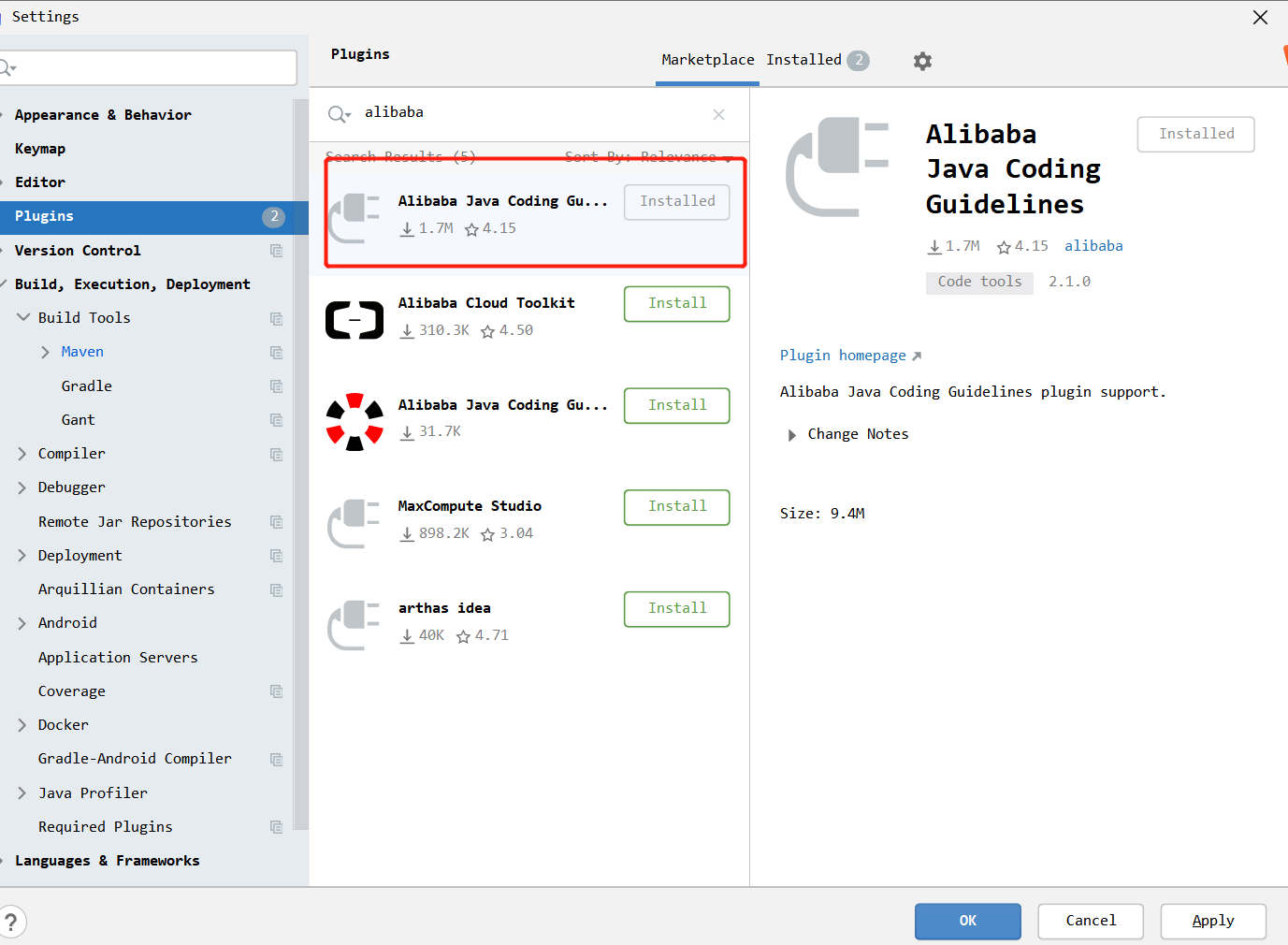Click project-level icon beside Deployment
This screenshot has width=1288, height=945.
coord(276,556)
